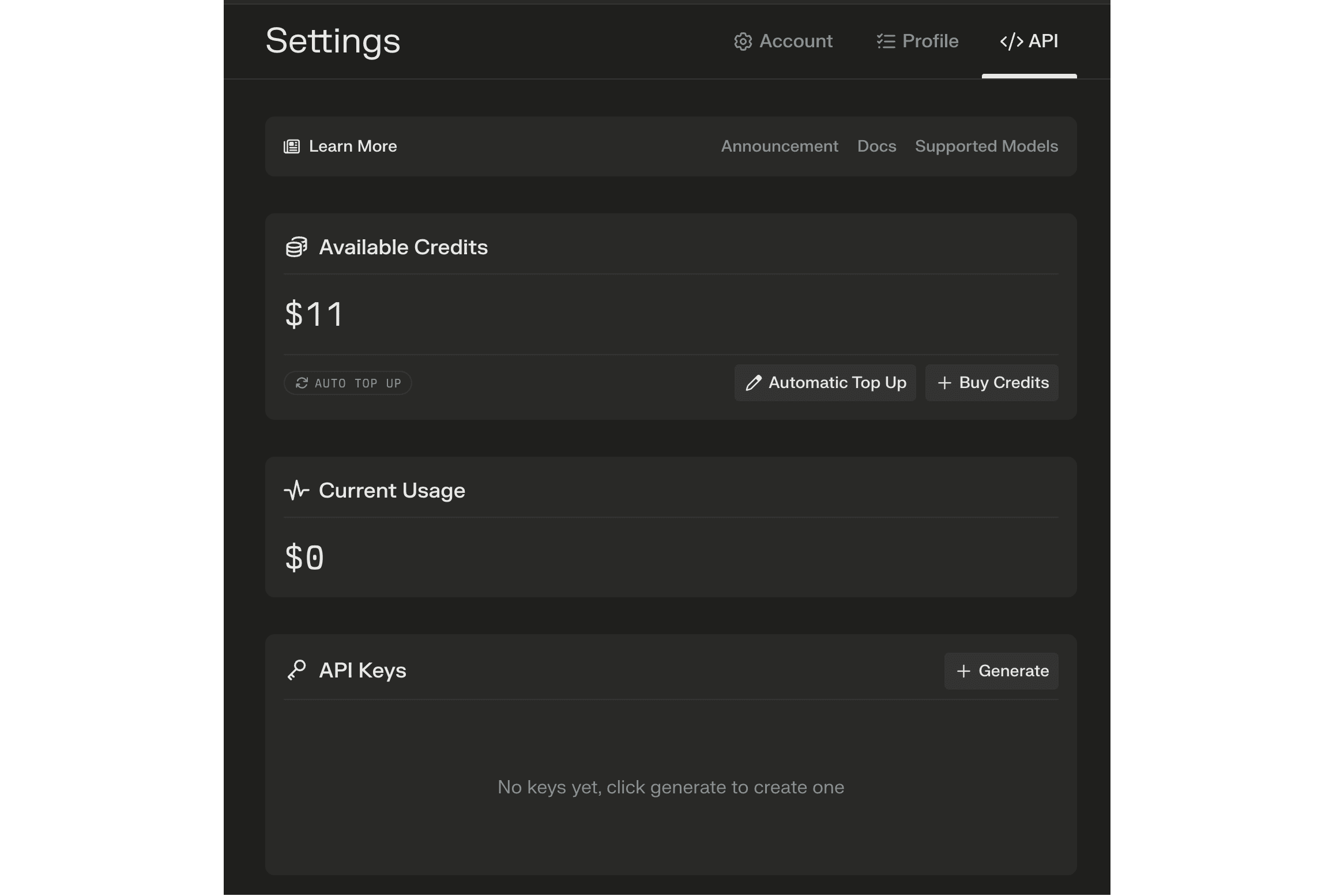Click the newspaper icon beside Learn More
This screenshot has height=896, width=1344.
pyautogui.click(x=292, y=146)
